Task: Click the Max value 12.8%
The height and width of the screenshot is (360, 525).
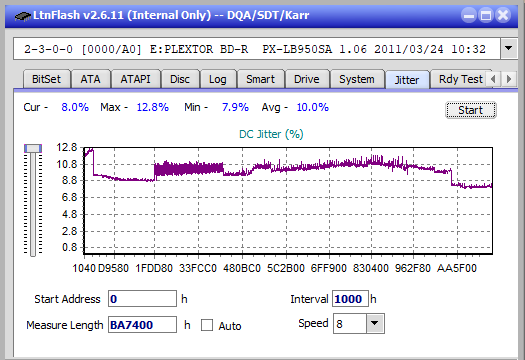Action: [152, 107]
